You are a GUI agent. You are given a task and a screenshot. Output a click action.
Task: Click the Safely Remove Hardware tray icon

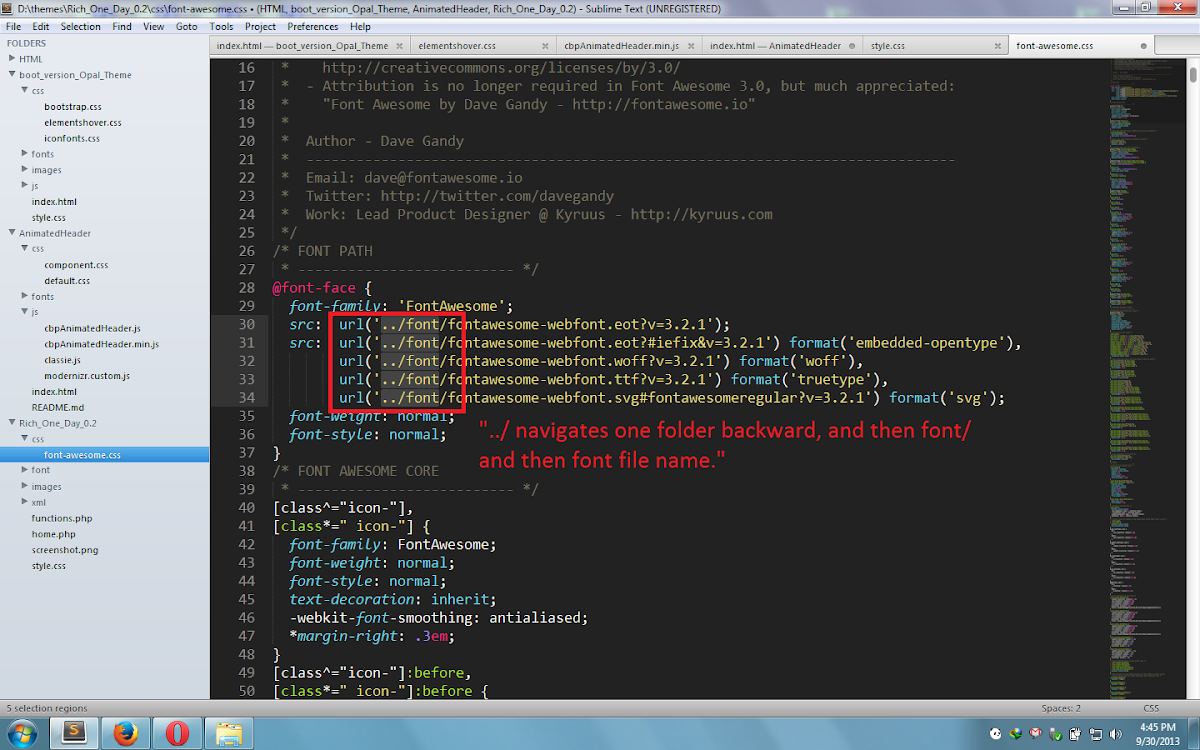(1055, 733)
